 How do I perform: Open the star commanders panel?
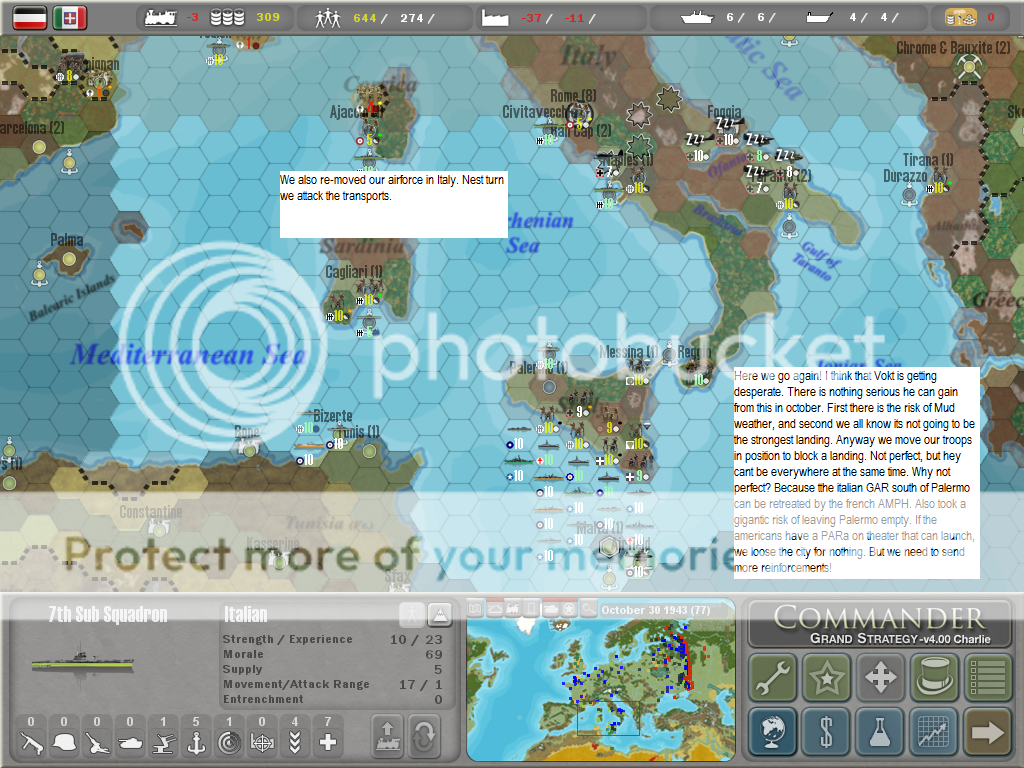(x=826, y=679)
